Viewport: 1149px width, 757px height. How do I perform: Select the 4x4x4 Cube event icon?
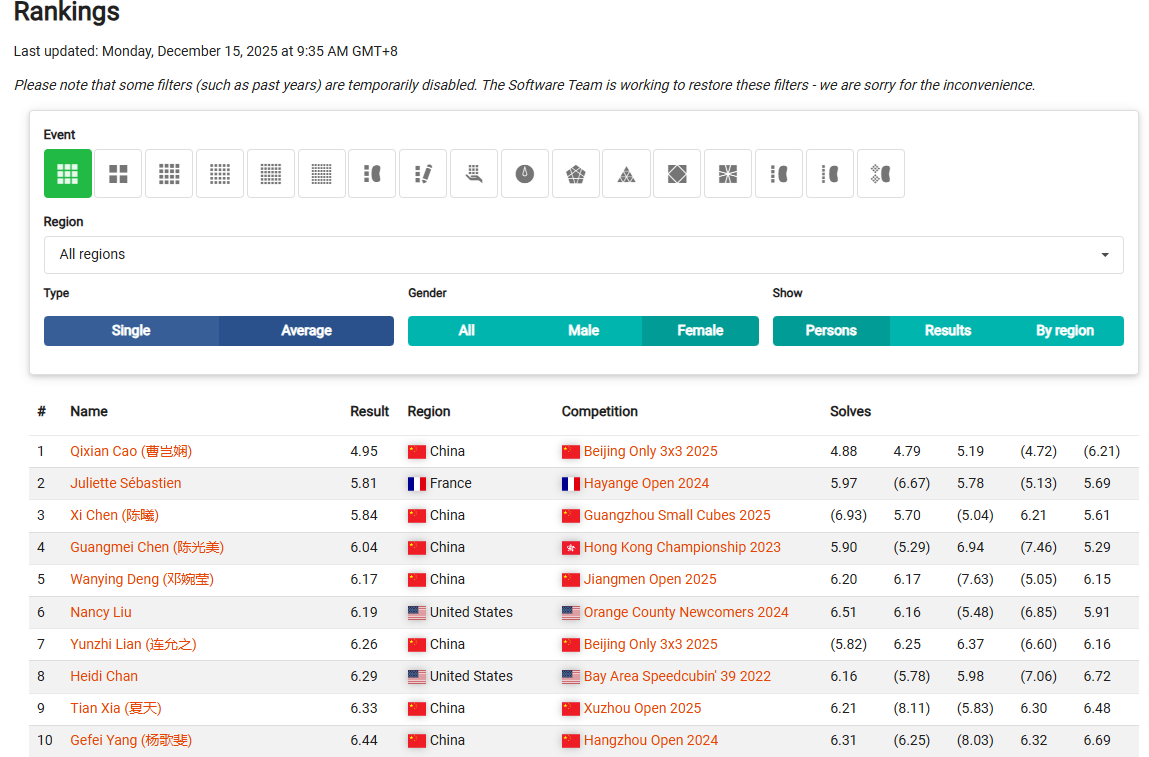(x=169, y=174)
